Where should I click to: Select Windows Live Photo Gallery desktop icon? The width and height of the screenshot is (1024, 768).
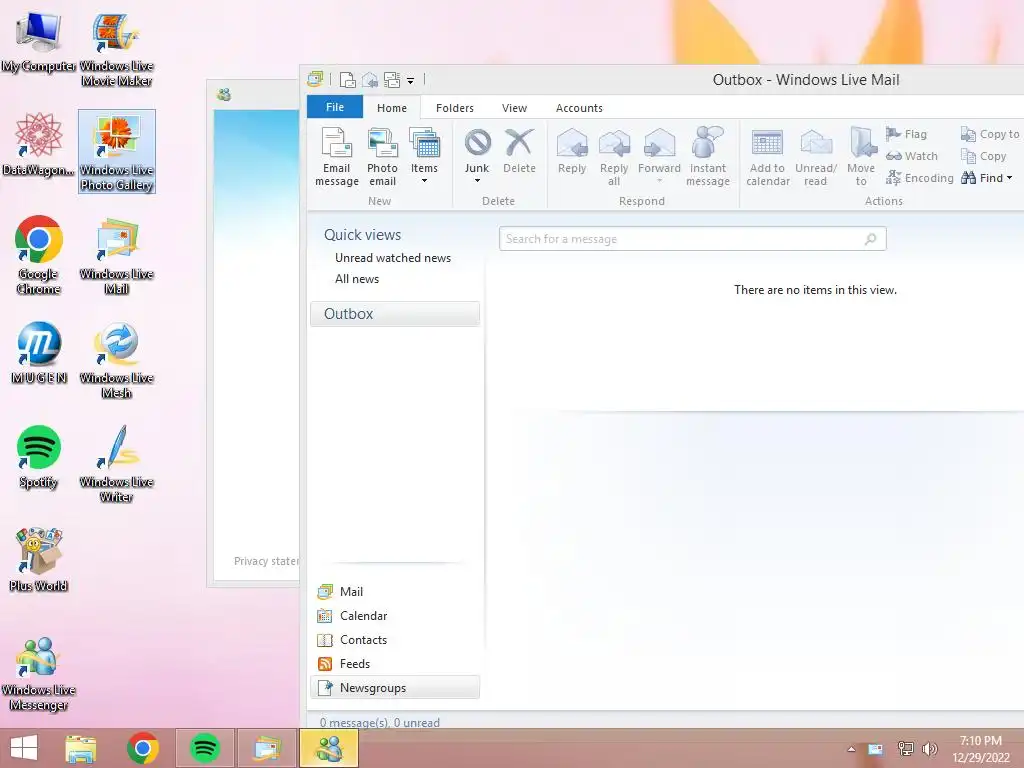[x=116, y=152]
